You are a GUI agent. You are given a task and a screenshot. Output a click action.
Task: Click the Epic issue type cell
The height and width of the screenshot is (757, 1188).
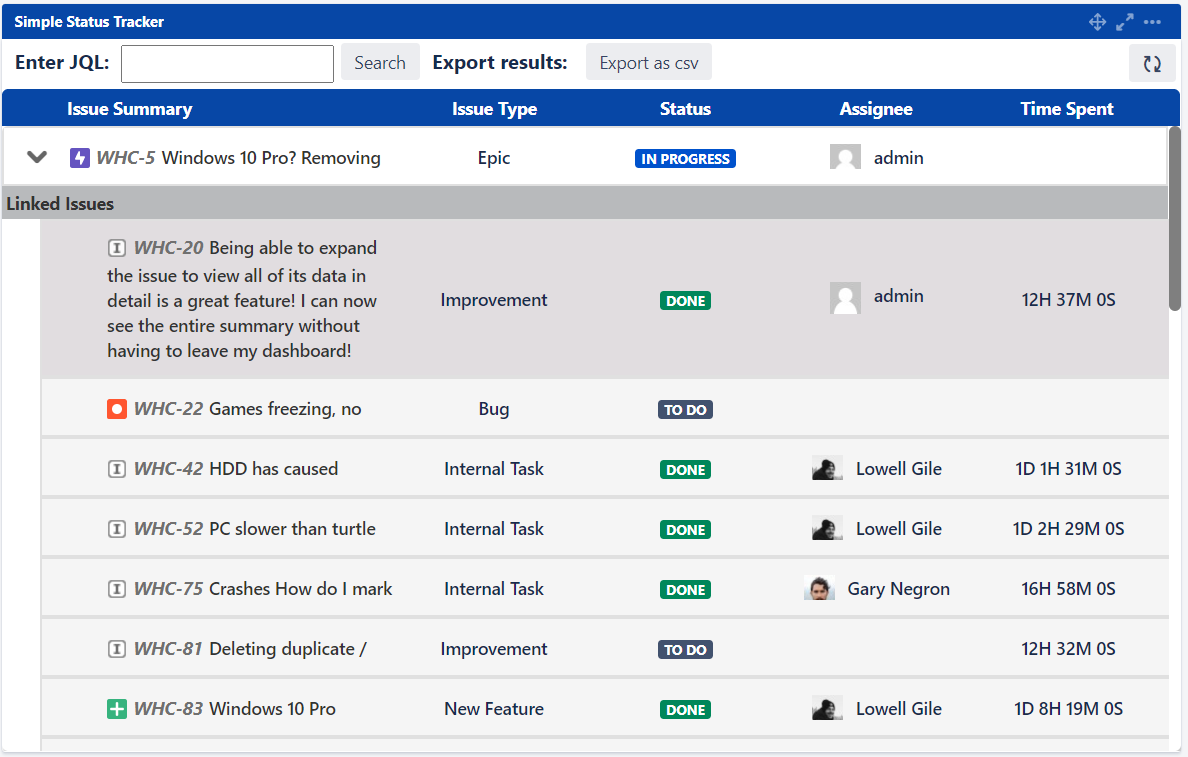click(x=494, y=158)
